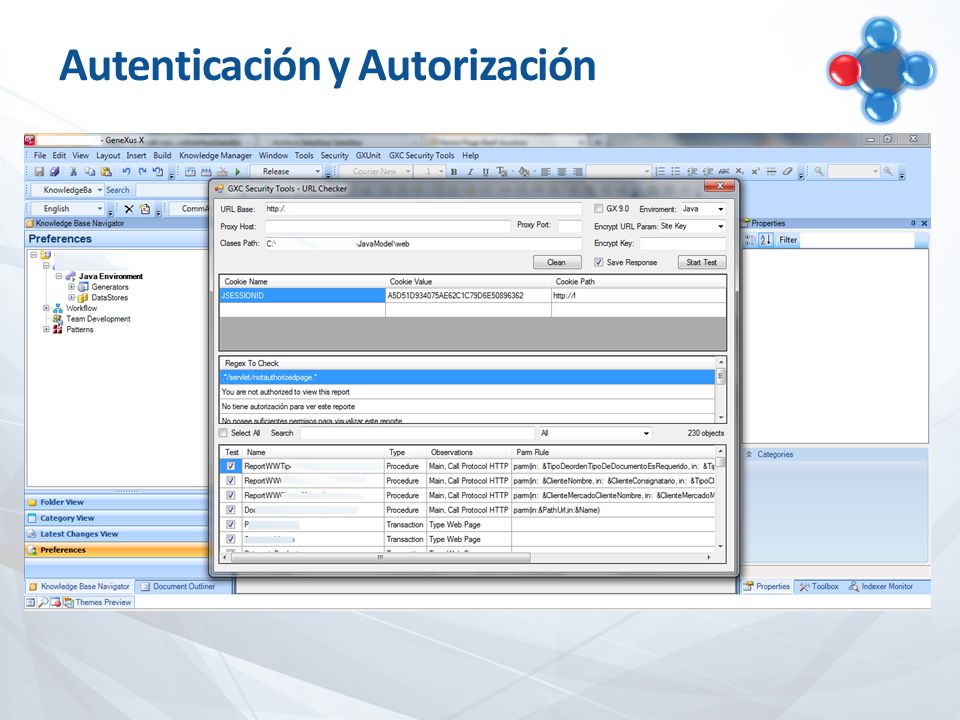This screenshot has height=720, width=960.
Task: Click the Build All toolbar icon
Action: click(190, 172)
